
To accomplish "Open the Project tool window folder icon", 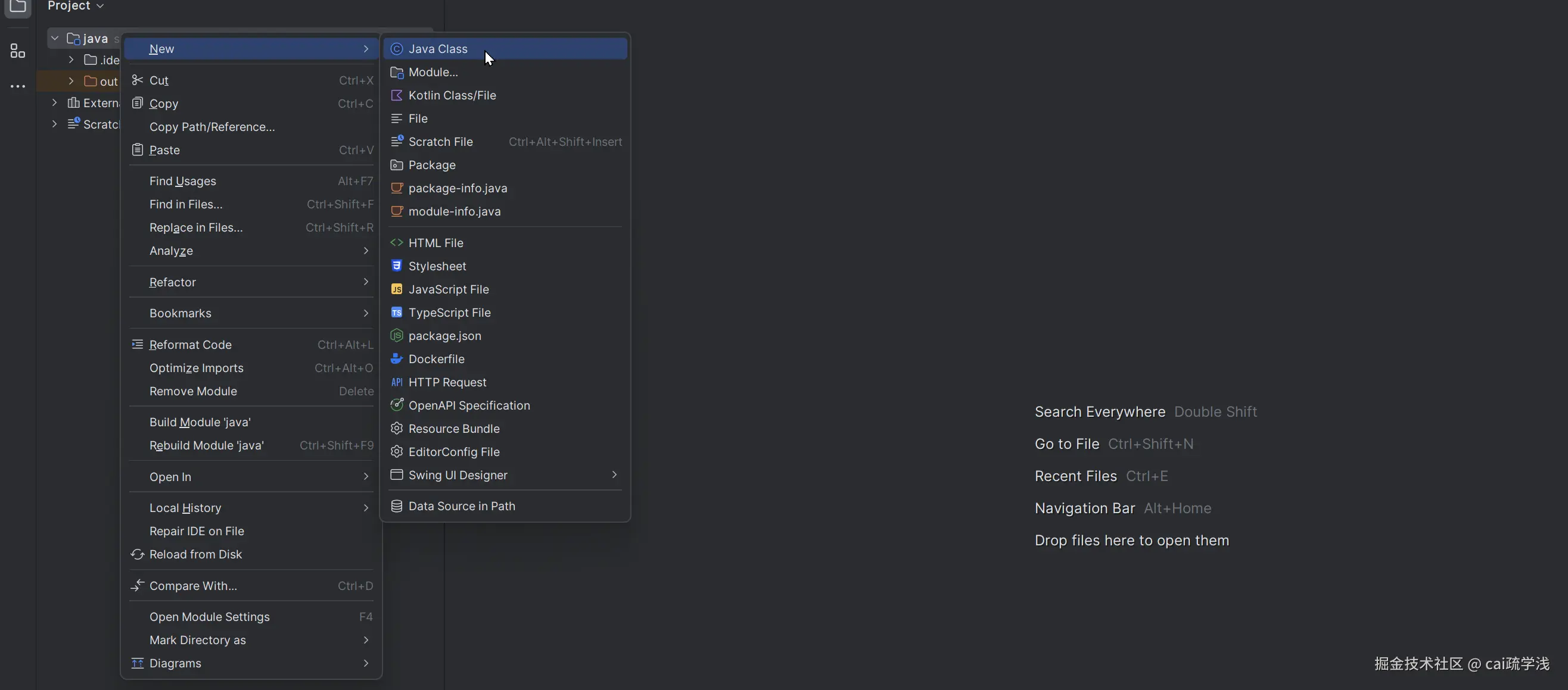I will point(18,7).
